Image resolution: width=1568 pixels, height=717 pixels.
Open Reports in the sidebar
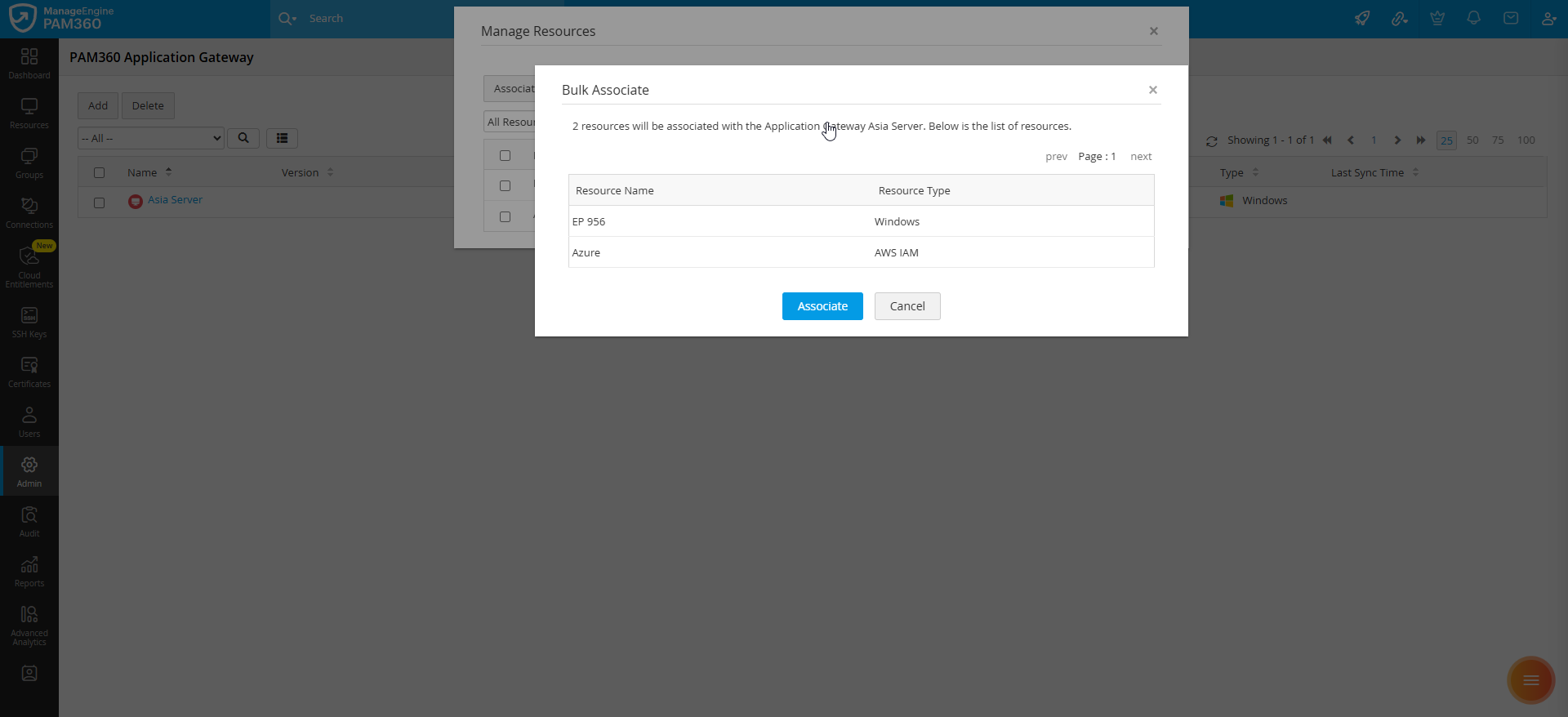click(x=29, y=572)
